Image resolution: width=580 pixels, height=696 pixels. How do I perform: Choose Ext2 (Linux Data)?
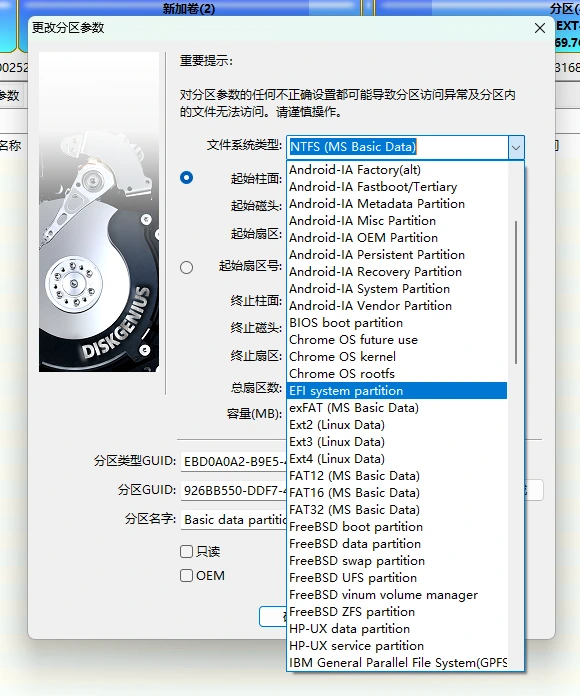[x=397, y=425]
